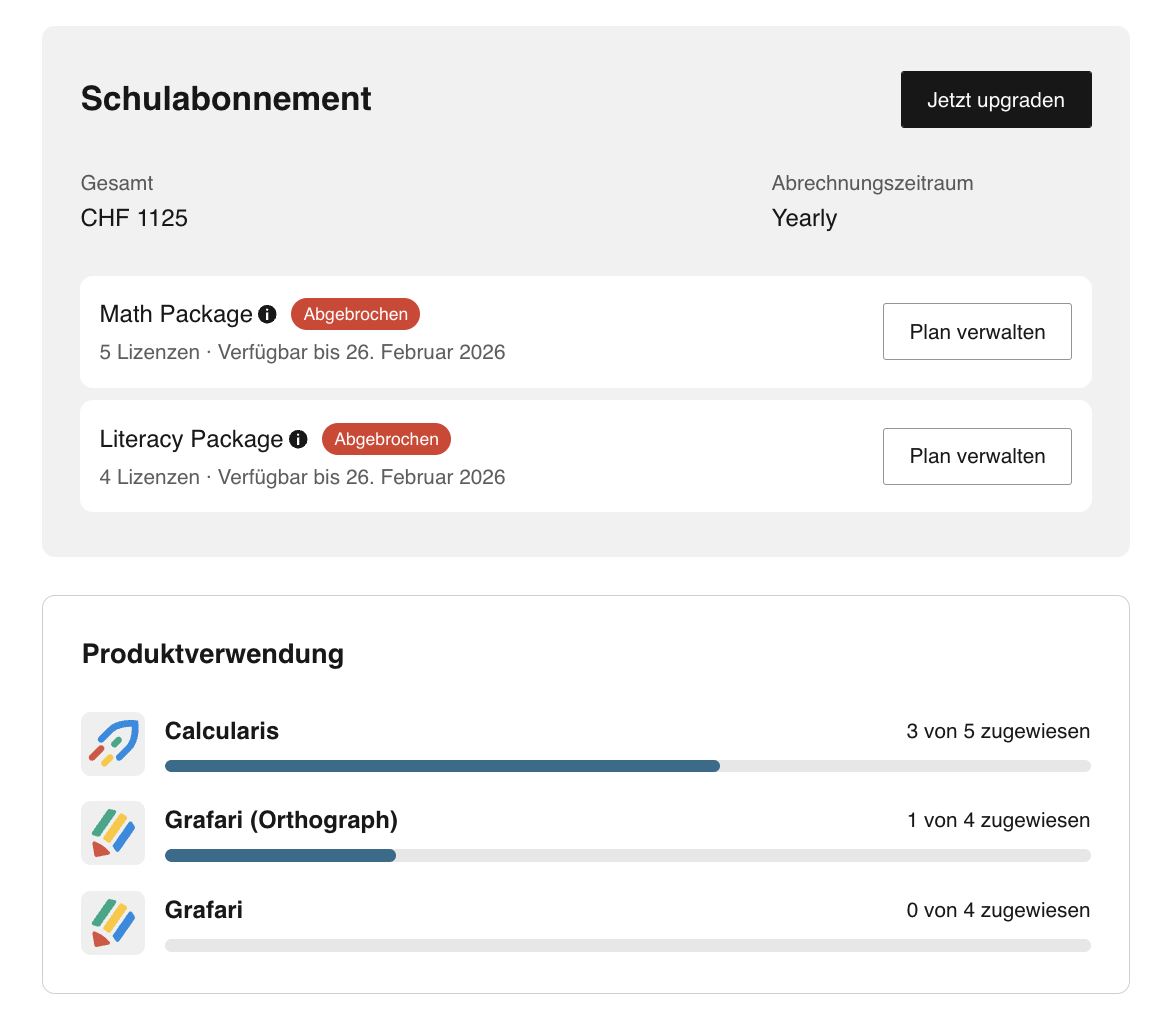1172x1022 pixels.
Task: Click the Grafari (Orthograph) app icon
Action: coord(113,833)
